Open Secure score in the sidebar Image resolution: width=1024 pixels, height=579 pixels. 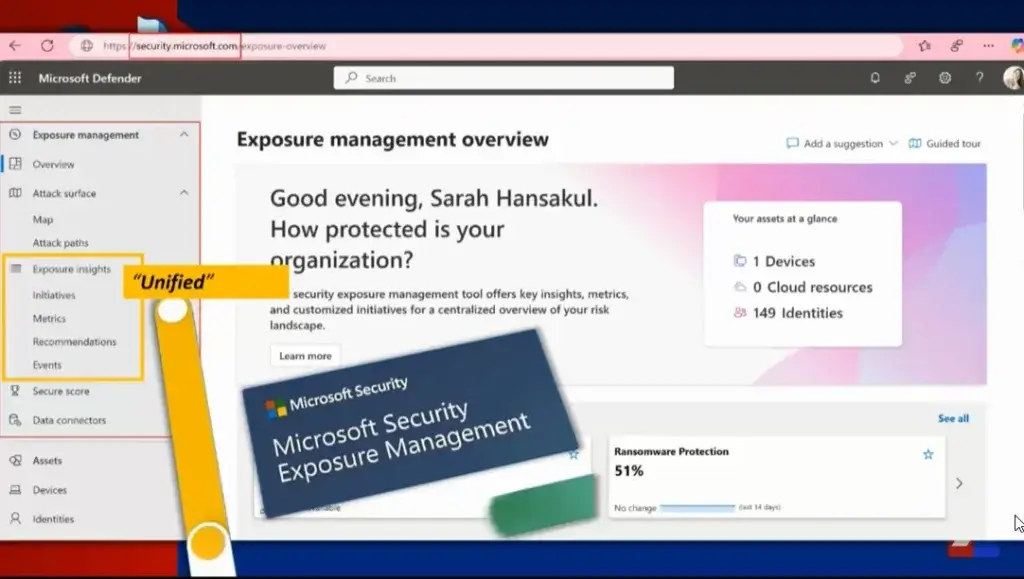61,391
